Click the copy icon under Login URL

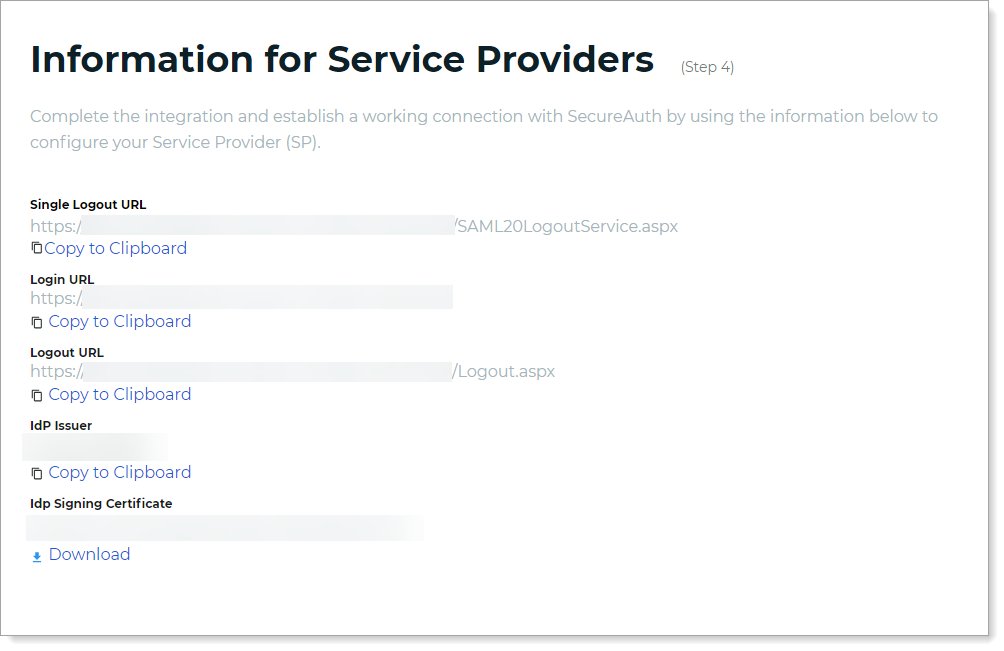point(37,322)
